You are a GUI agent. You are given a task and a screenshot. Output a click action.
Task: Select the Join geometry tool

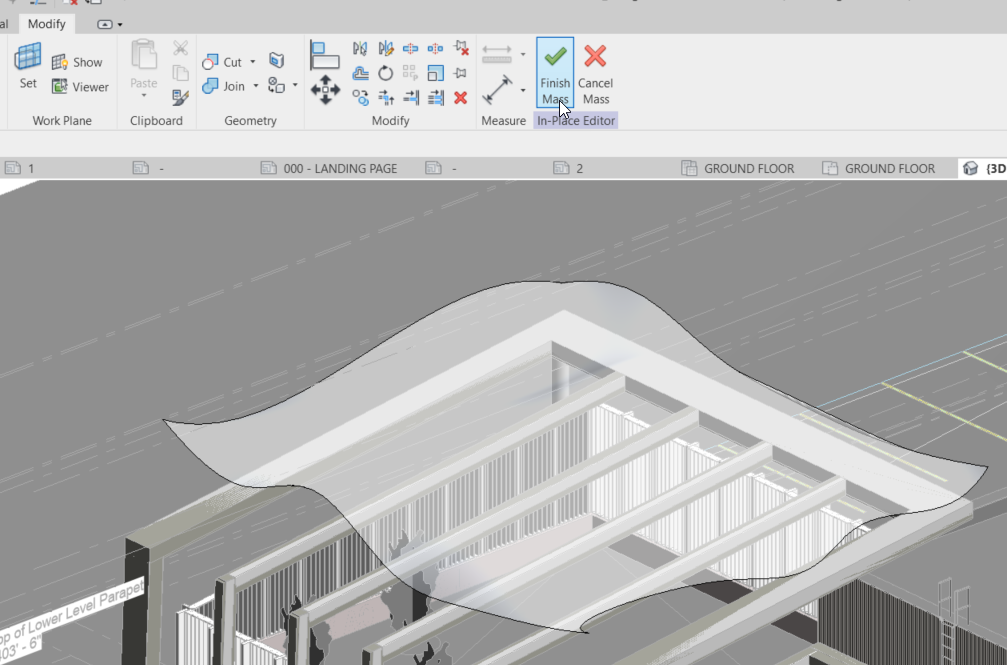(x=223, y=86)
